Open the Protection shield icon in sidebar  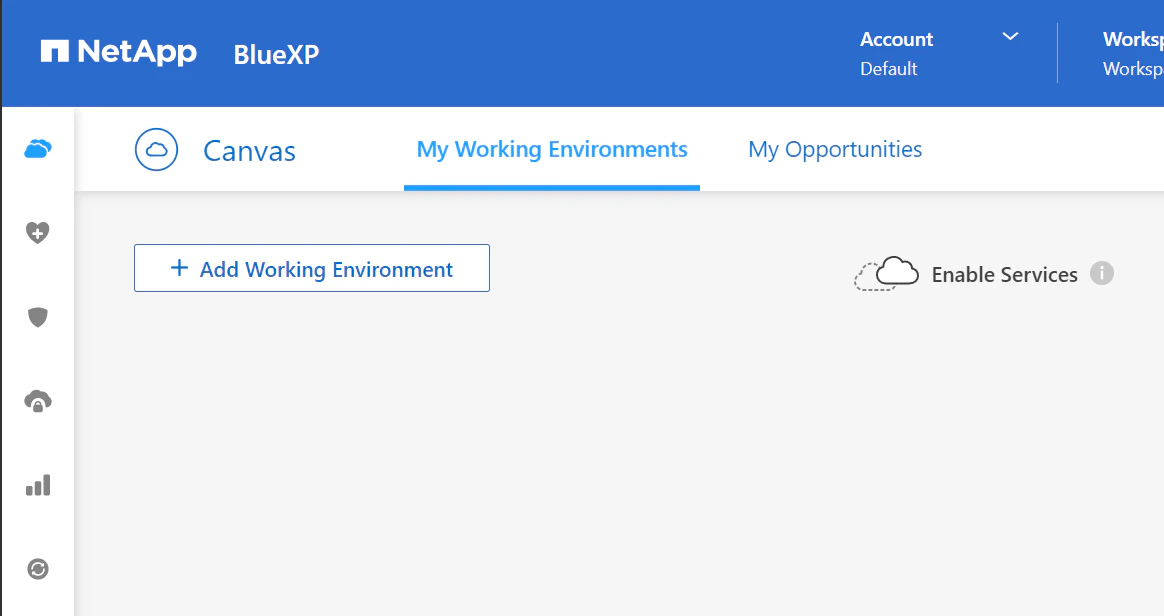click(38, 318)
